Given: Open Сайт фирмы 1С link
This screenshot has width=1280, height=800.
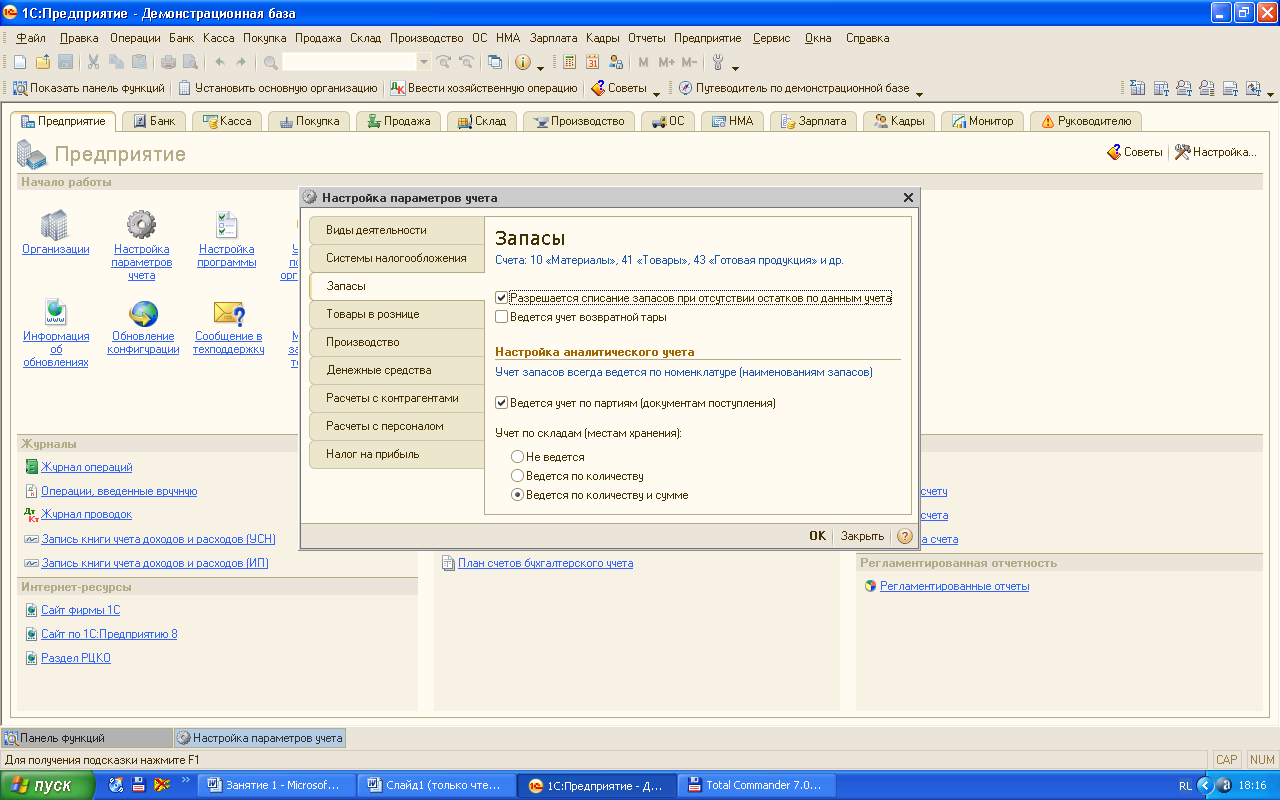Looking at the screenshot, I should 80,610.
